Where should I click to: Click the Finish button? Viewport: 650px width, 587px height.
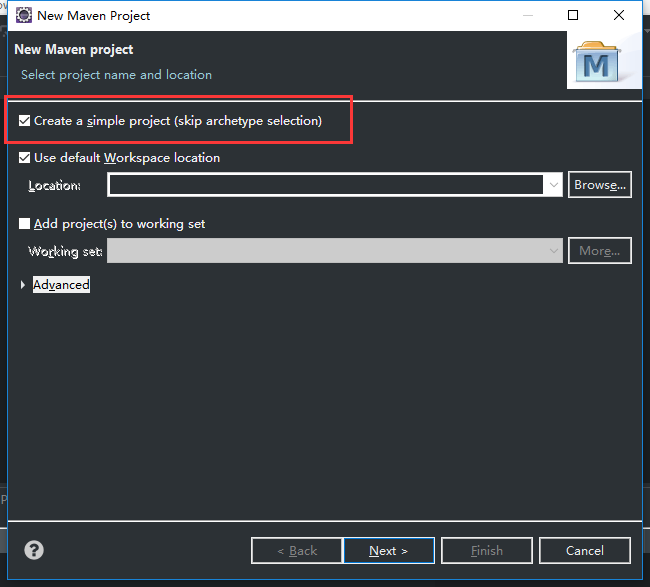coord(487,551)
